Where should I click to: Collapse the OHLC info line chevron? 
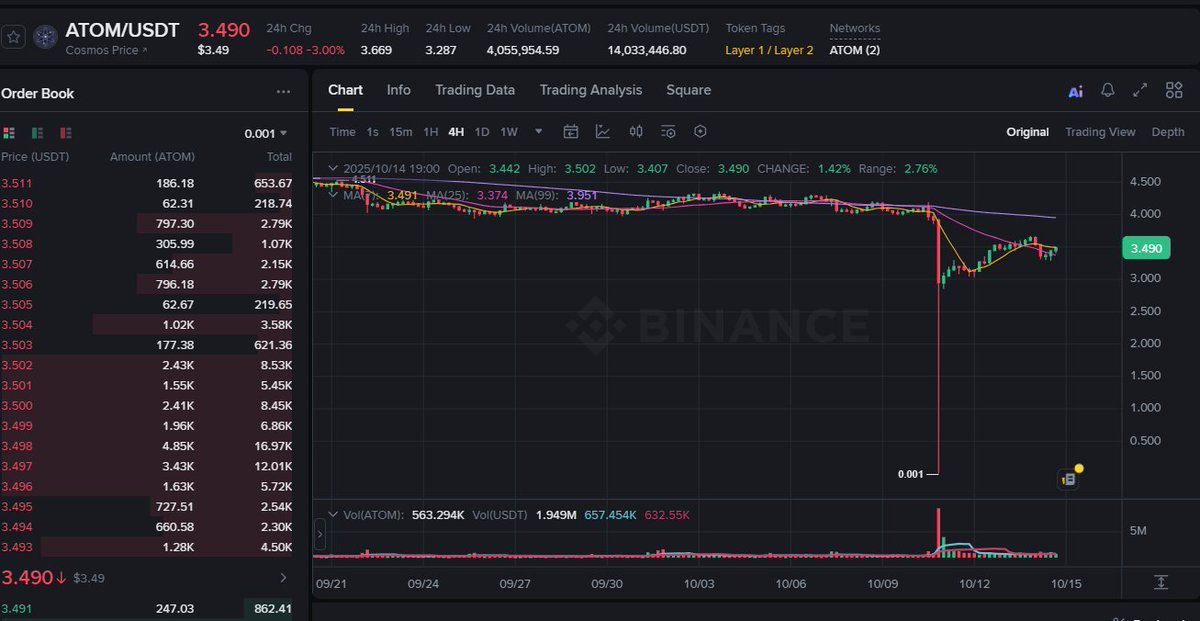point(333,169)
